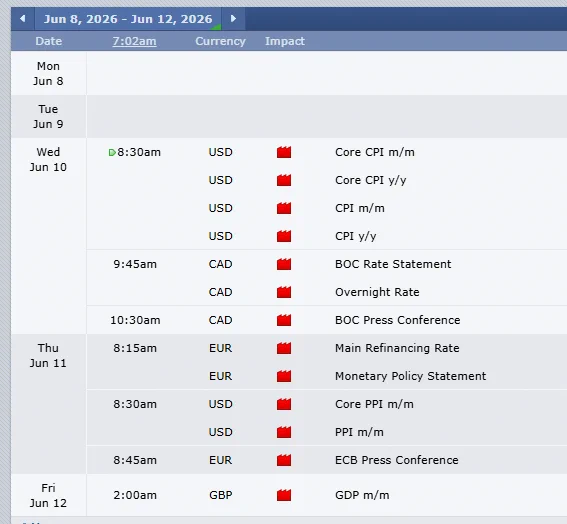Click the Impact column header
Viewport: 567px width, 524px height.
coord(285,41)
